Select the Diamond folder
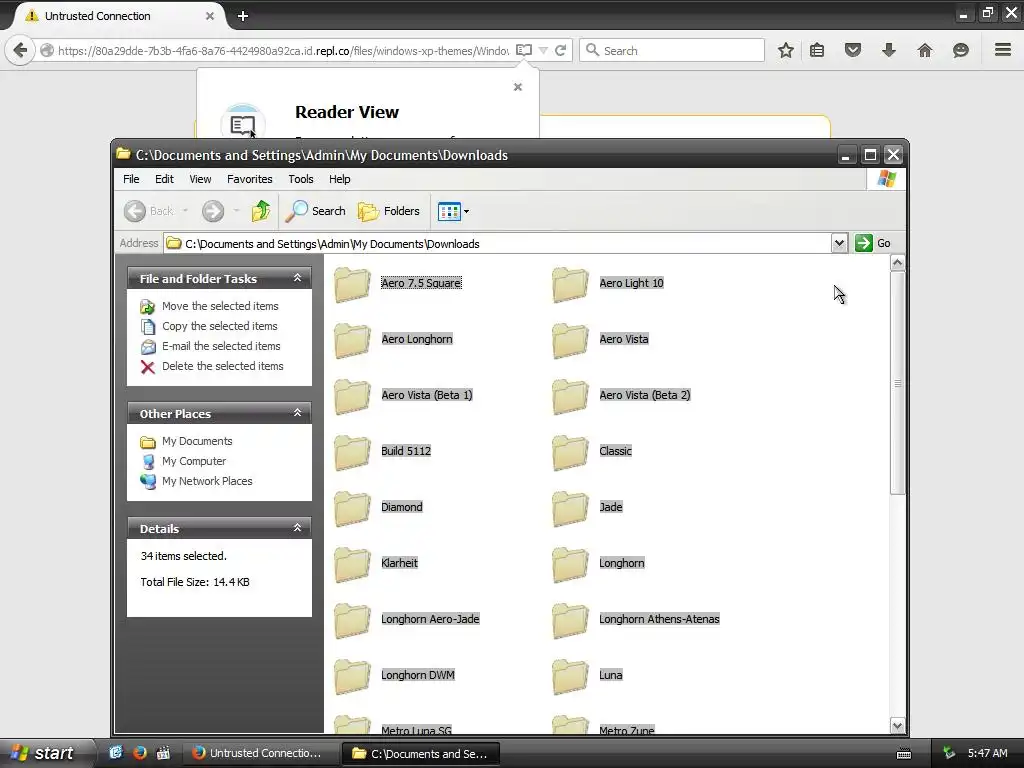Screen dimensions: 1024x768 [379, 508]
